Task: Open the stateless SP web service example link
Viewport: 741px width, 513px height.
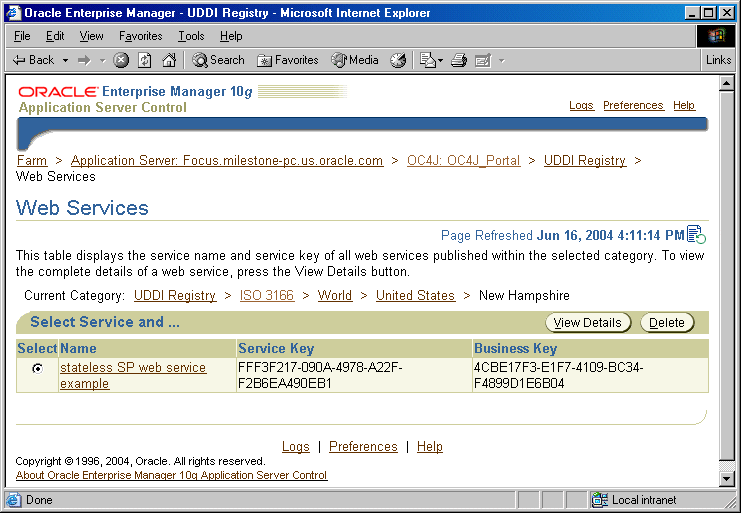Action: pos(133,376)
